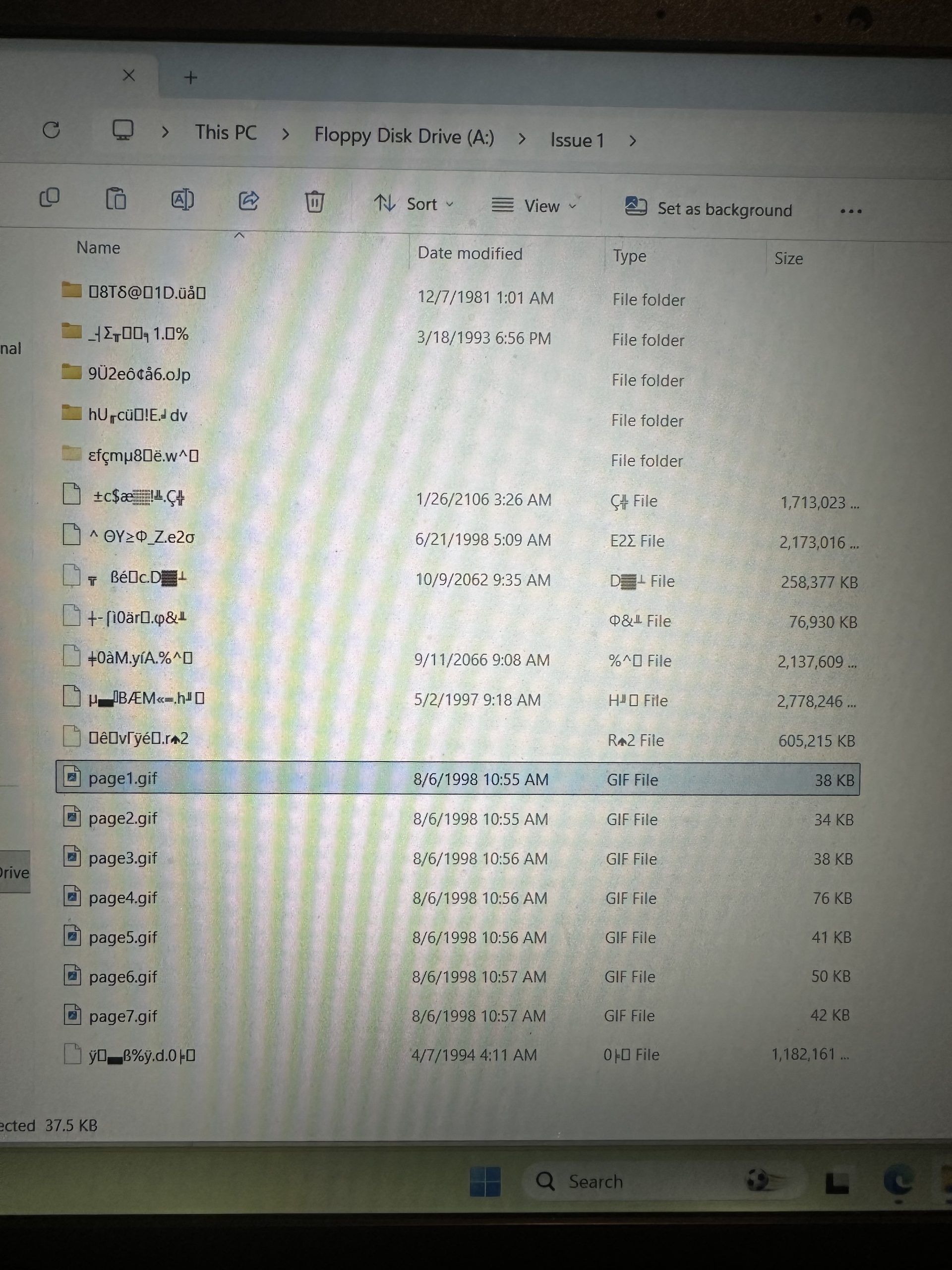Open the Sort dropdown menu
952x1270 pixels.
pyautogui.click(x=413, y=204)
